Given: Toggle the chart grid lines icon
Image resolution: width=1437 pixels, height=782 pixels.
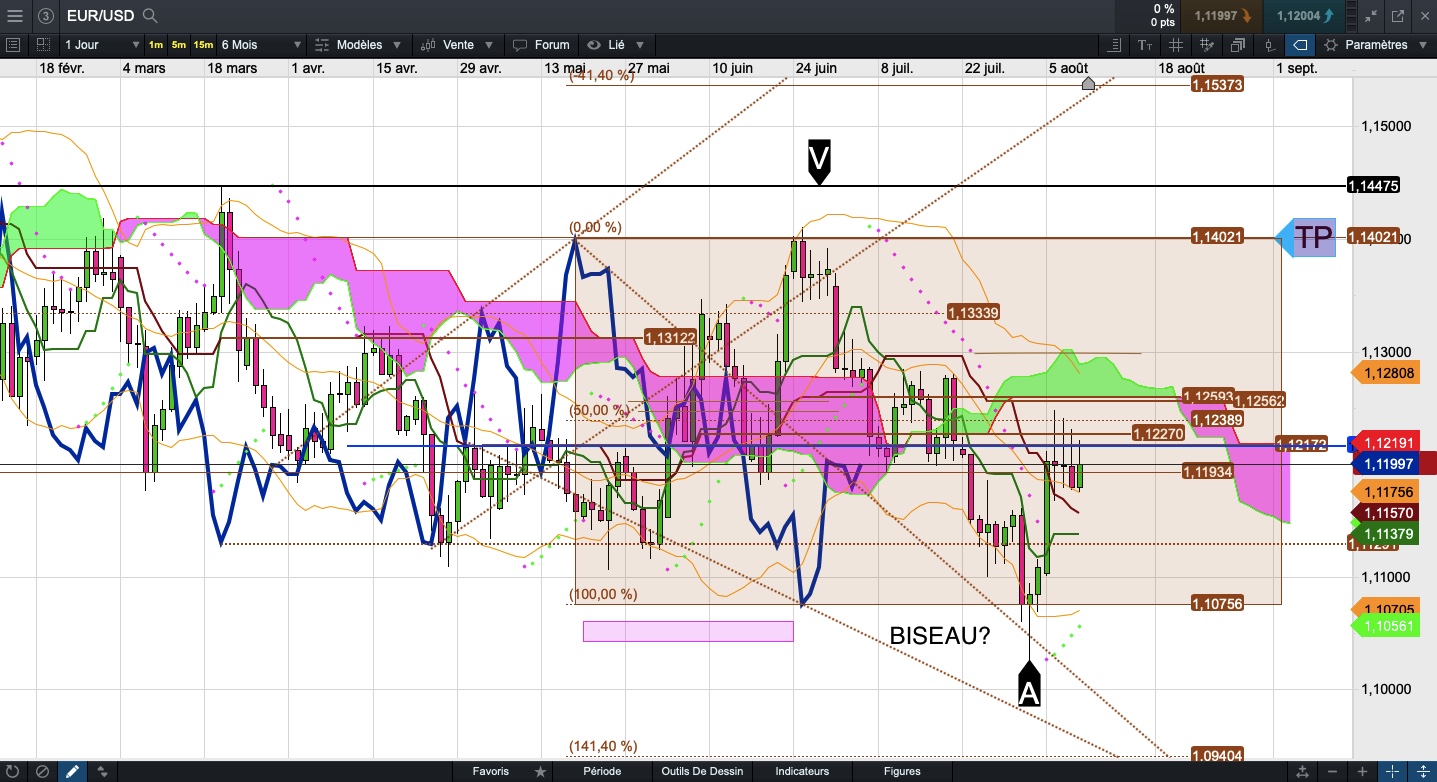Looking at the screenshot, I should click(1176, 45).
